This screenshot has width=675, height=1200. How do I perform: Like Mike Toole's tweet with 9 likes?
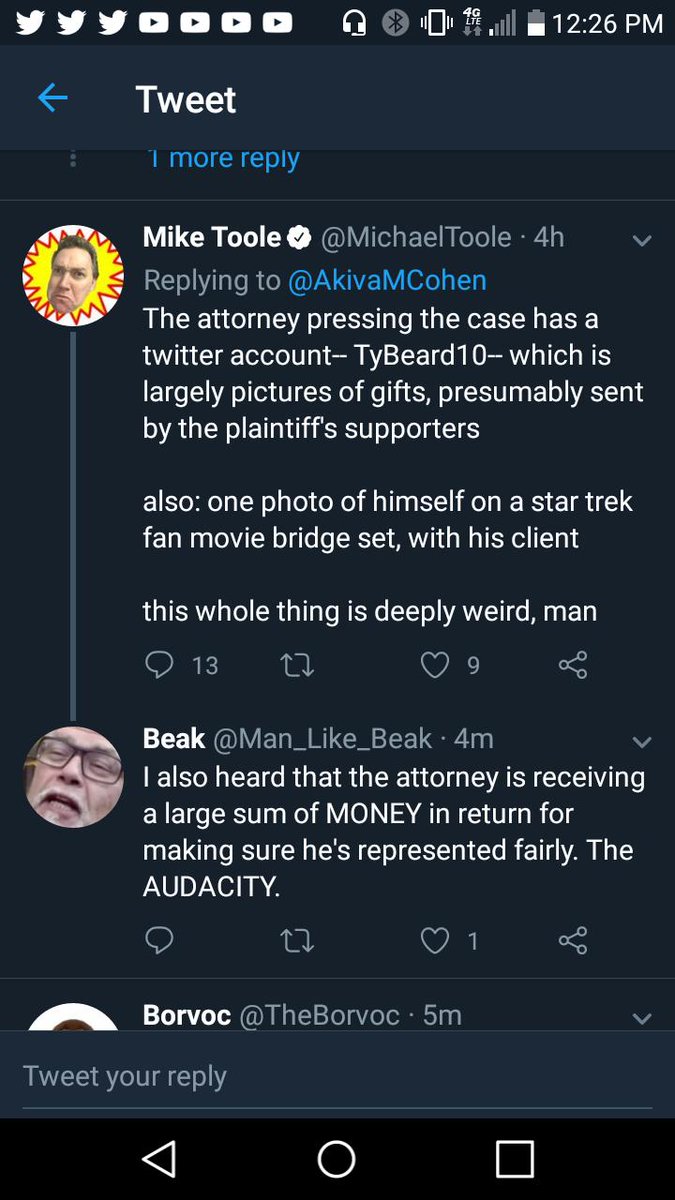pyautogui.click(x=434, y=665)
